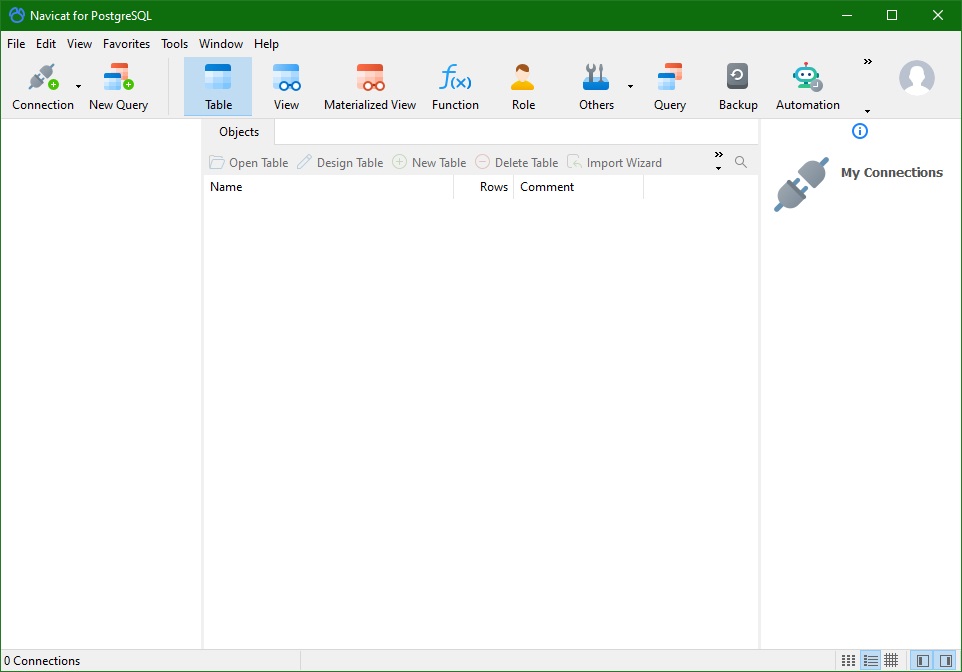Switch to list view in the status bar
Viewport: 962px width, 672px height.
pyautogui.click(x=870, y=660)
